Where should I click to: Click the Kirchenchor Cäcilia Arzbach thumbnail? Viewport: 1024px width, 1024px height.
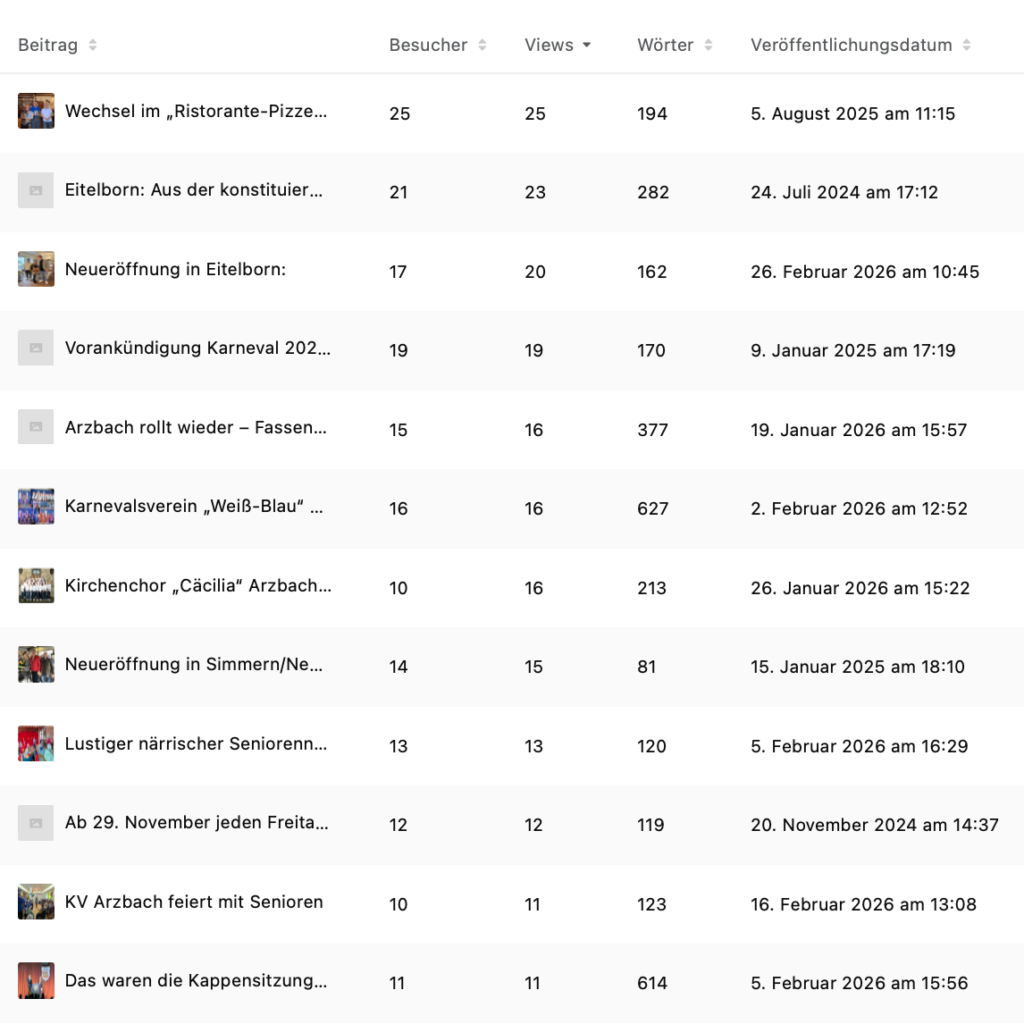[x=36, y=585]
